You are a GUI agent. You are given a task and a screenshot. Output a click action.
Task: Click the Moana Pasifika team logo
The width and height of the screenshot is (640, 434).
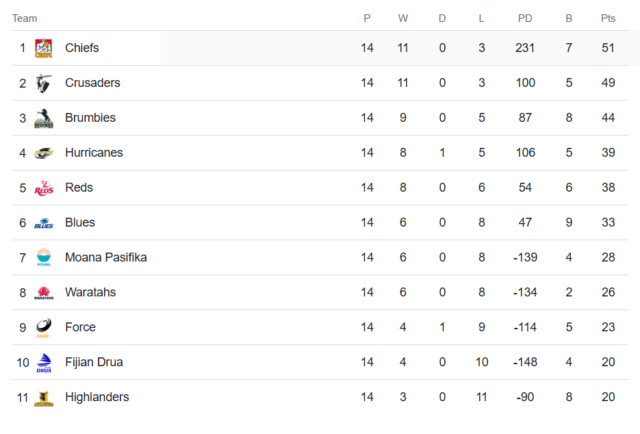44,258
